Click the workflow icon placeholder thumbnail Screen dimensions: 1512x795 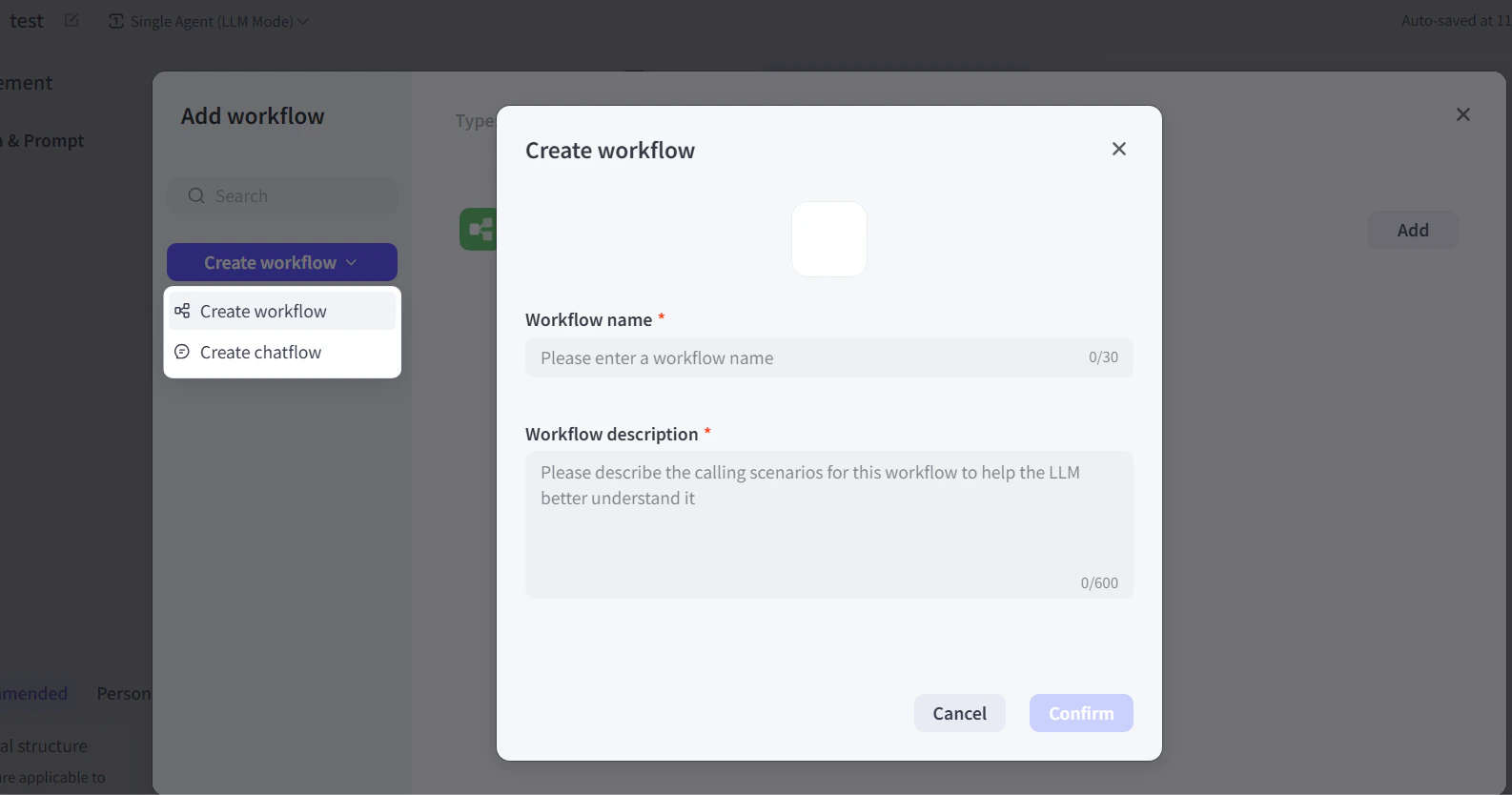coord(829,239)
